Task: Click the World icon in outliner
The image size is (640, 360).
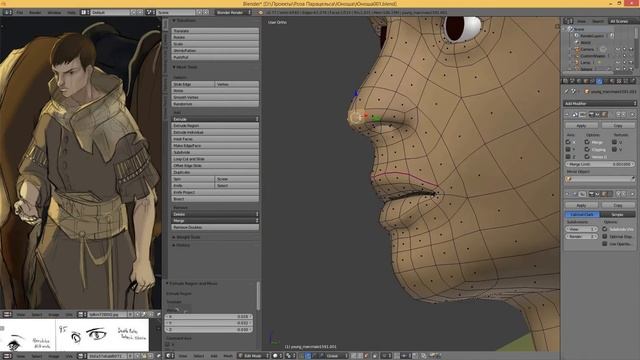Action: click(577, 42)
